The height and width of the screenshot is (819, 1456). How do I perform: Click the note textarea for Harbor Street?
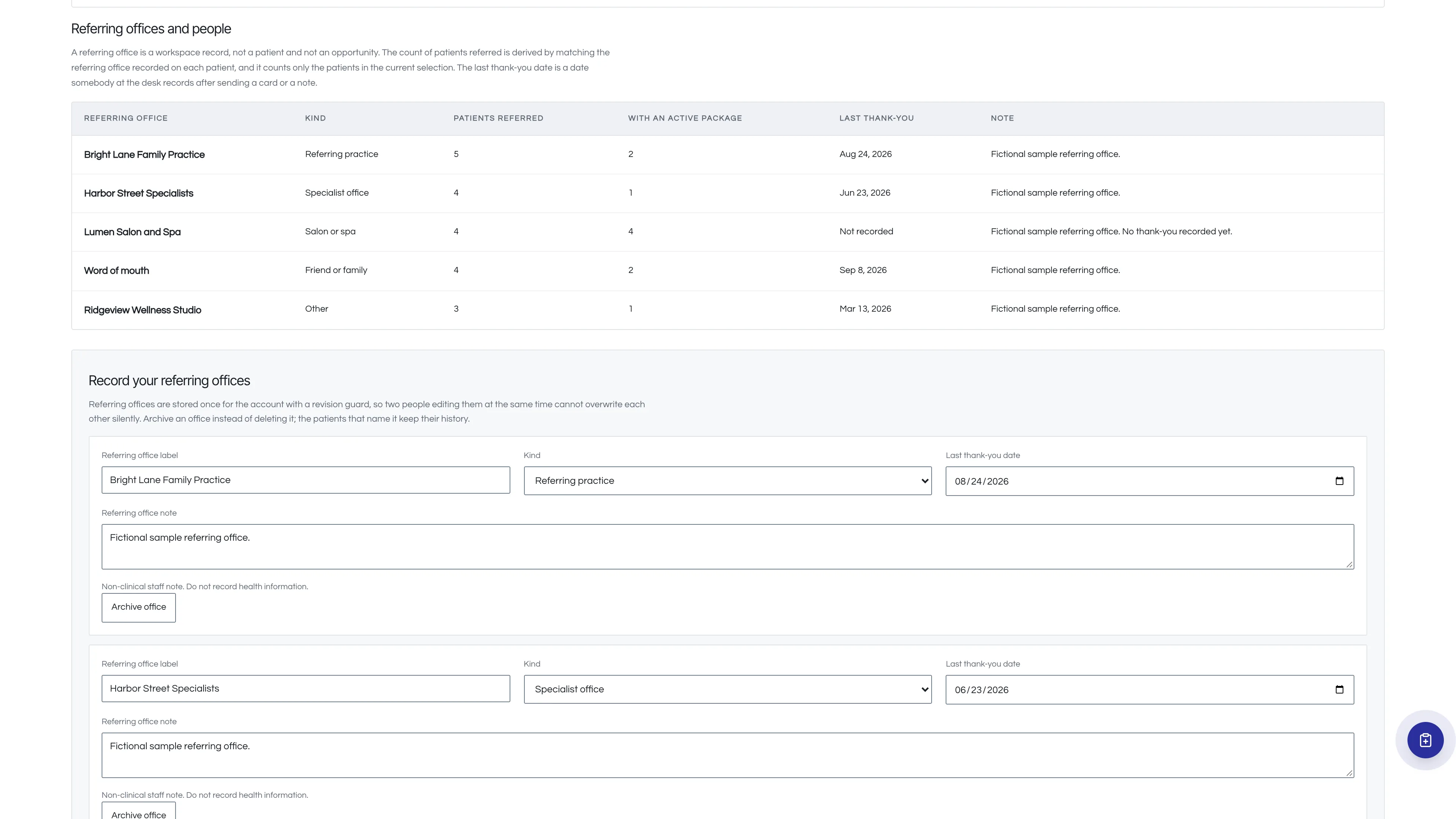[728, 755]
